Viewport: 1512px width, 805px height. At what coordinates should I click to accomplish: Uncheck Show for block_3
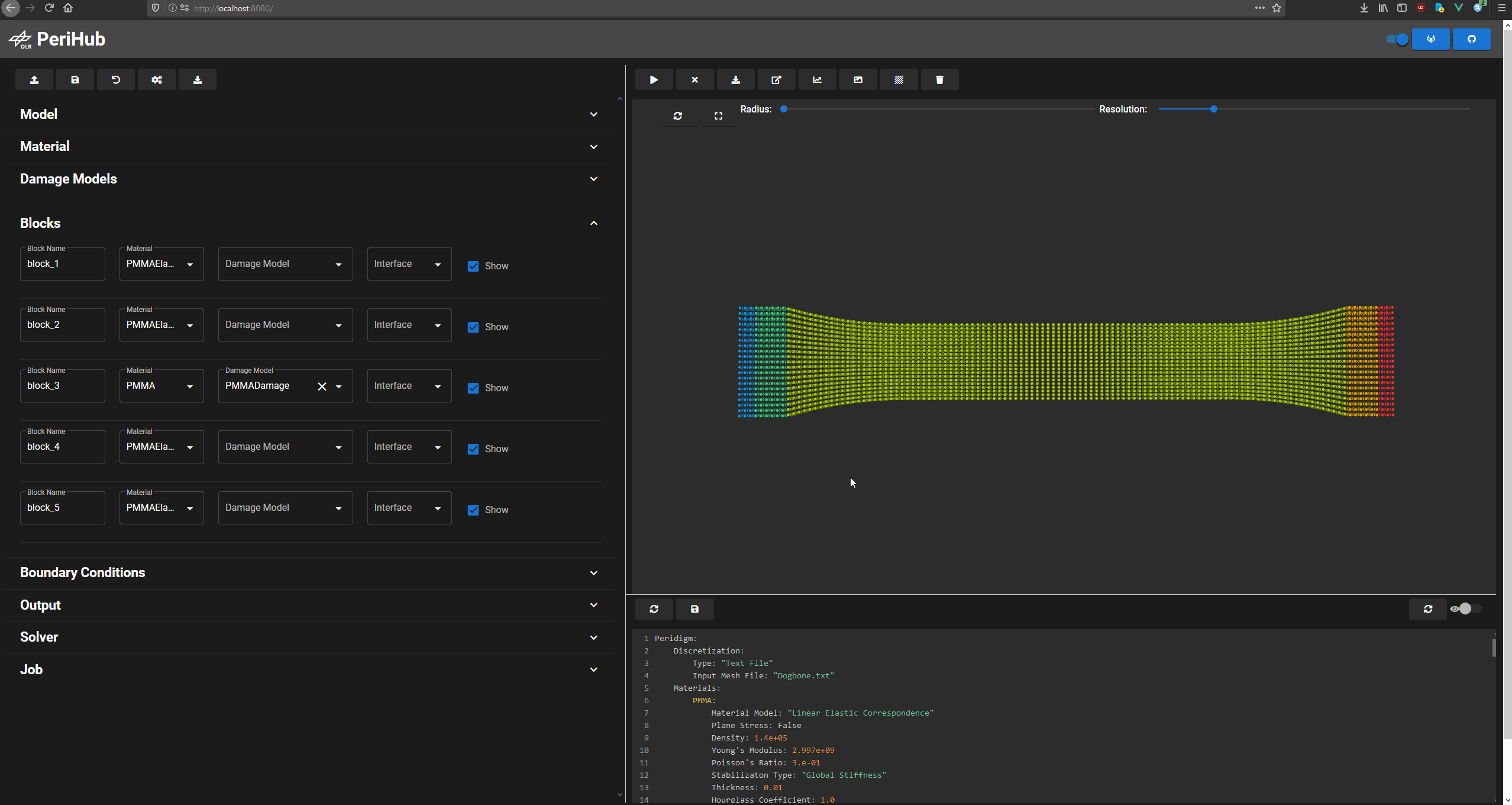click(x=473, y=388)
